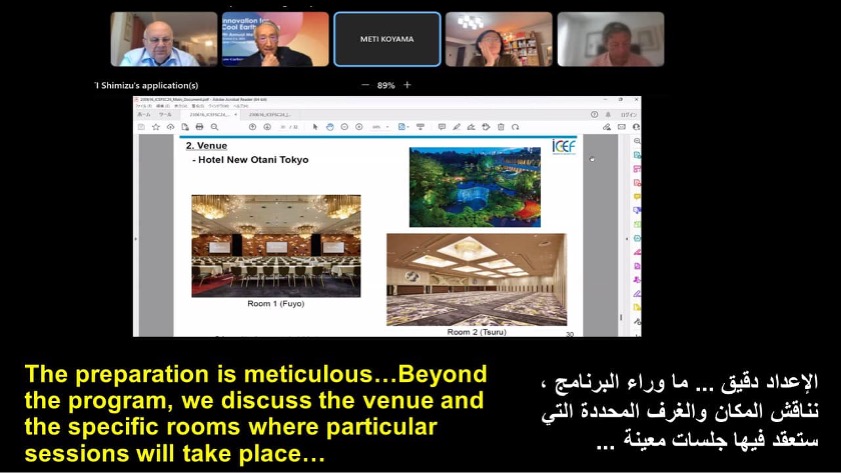Increase shared screen zoom with plus button
This screenshot has width=841, height=473.
coord(407,85)
